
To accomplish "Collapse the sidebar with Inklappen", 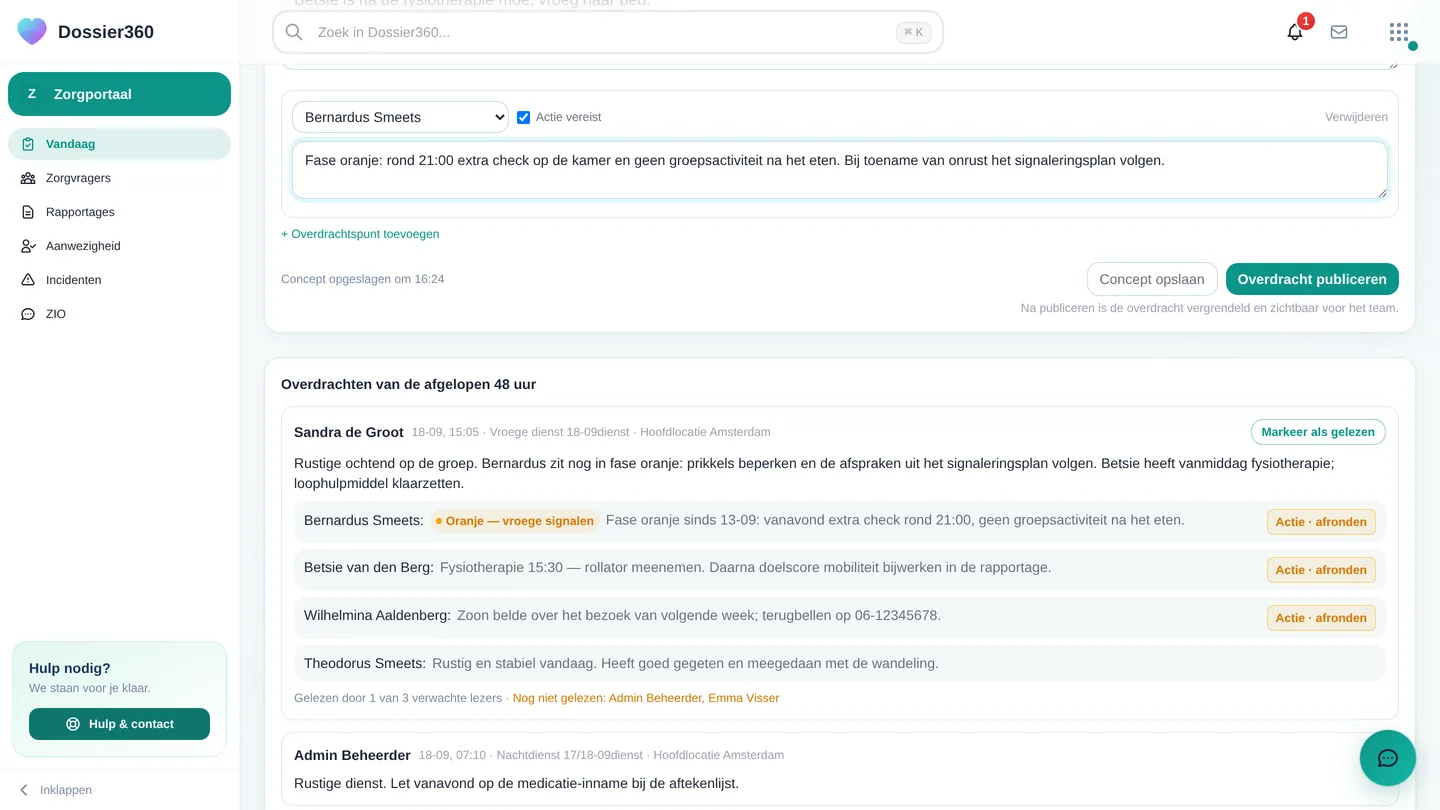I will (x=56, y=790).
